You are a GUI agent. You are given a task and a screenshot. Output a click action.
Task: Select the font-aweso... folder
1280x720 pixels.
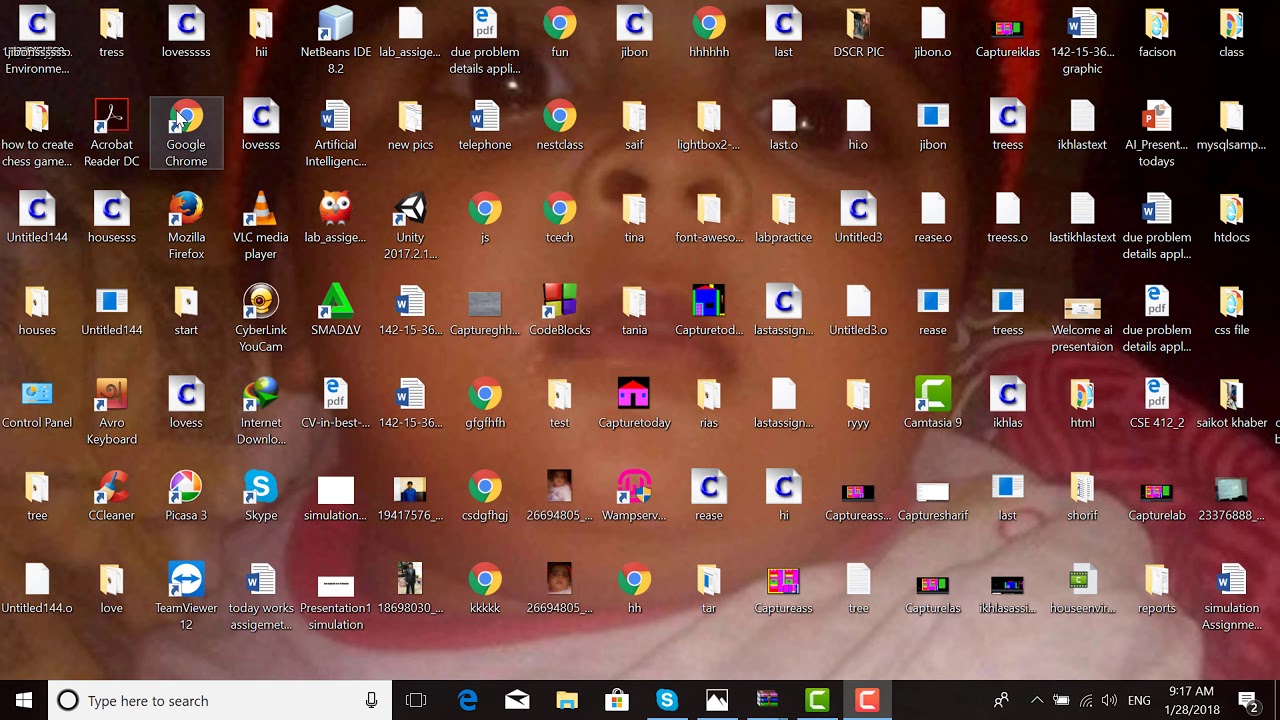pyautogui.click(x=709, y=218)
